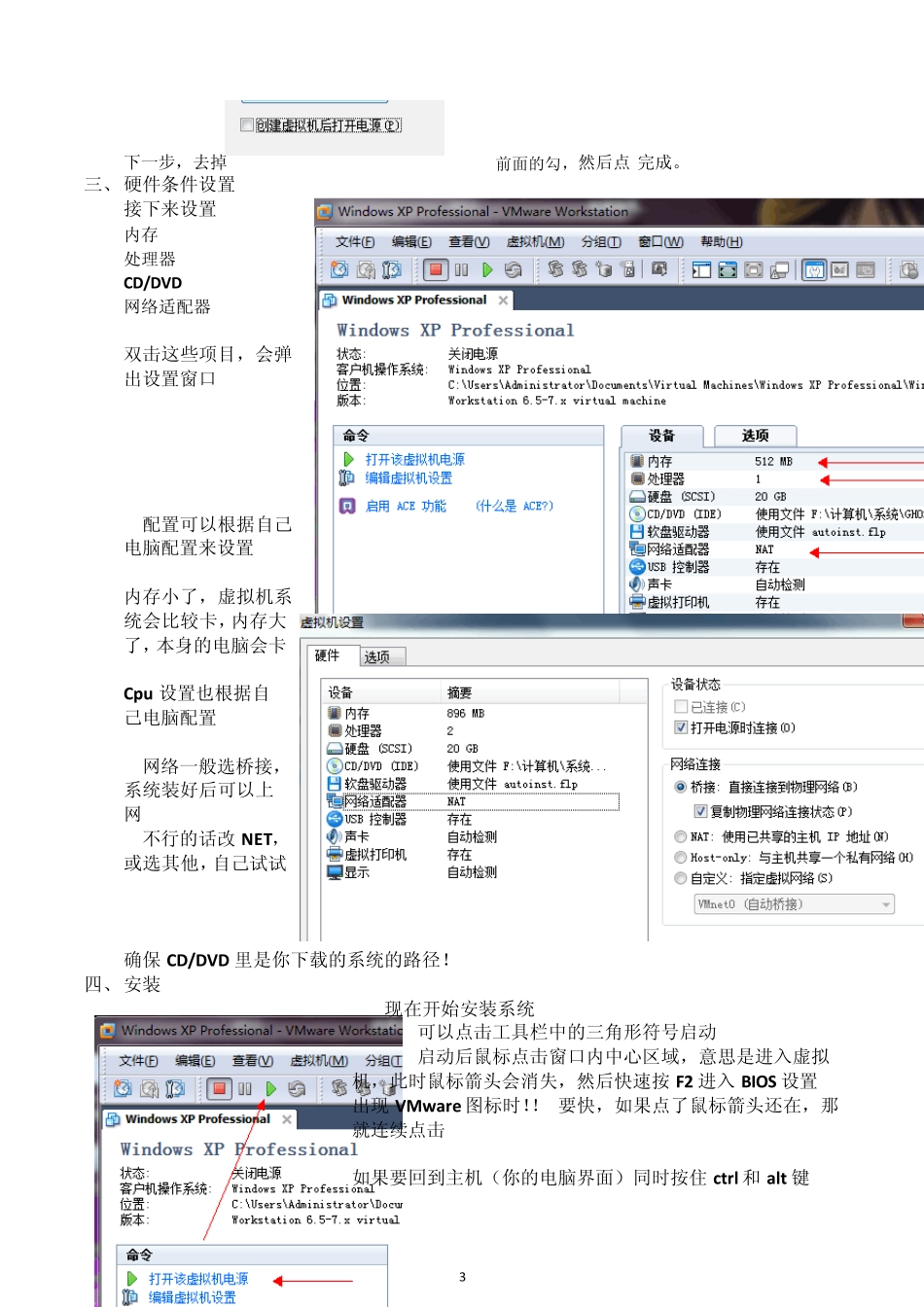Switch to the 设备 tab in VM summary
924x1307 pixels.
[x=662, y=436]
